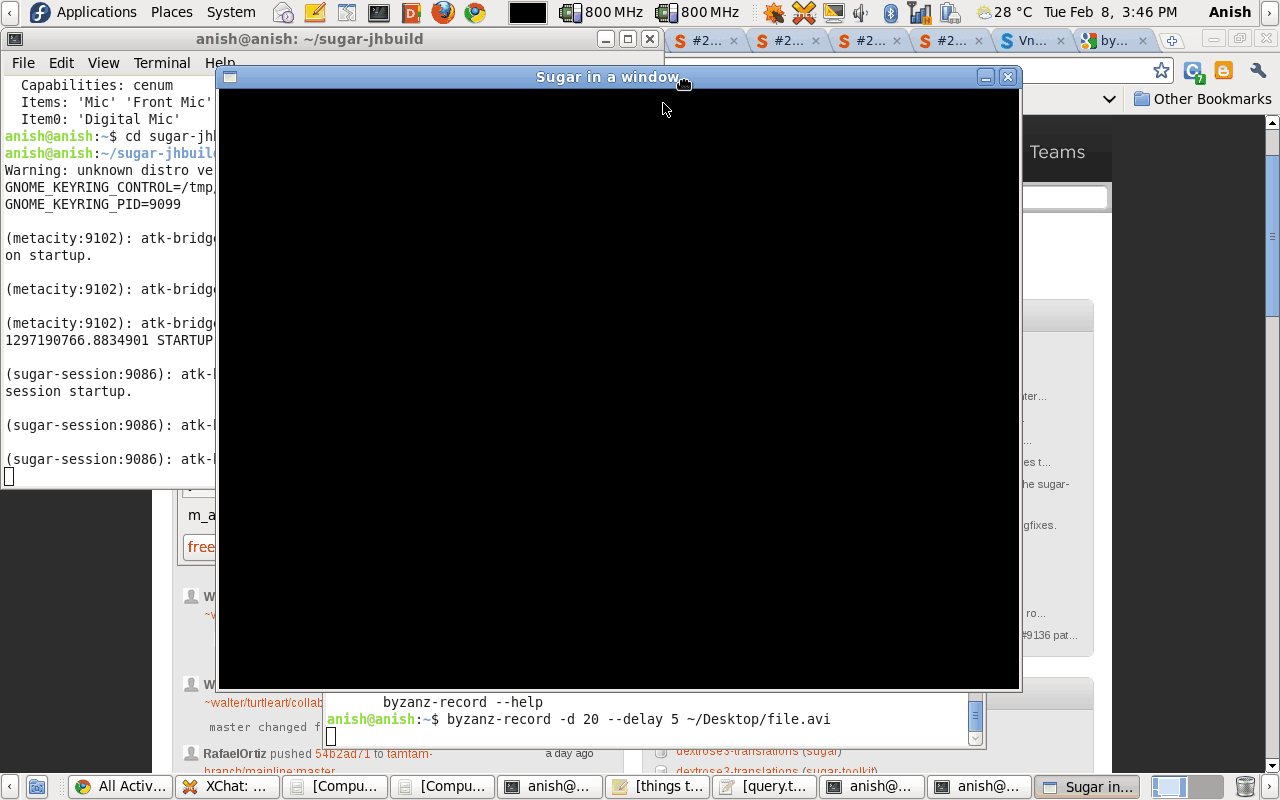The width and height of the screenshot is (1280, 800).
Task: Click the Teams navigation link
Action: tap(1057, 152)
